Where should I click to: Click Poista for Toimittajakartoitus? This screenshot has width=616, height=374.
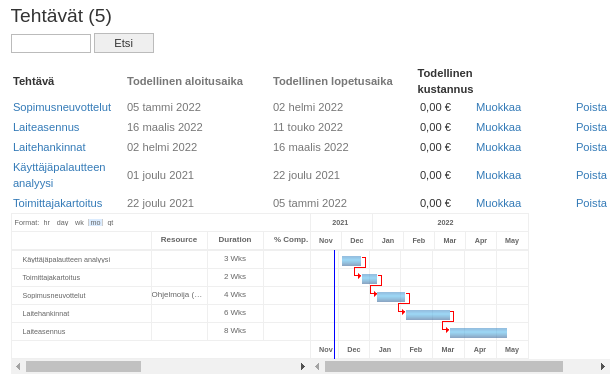click(x=591, y=203)
